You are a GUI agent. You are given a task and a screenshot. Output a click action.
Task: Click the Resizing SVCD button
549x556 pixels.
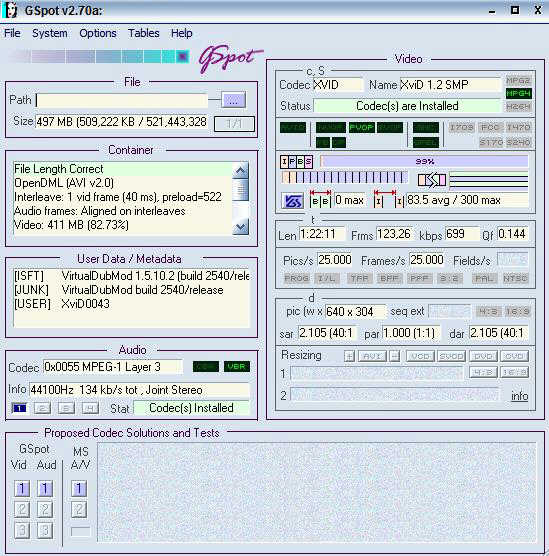(451, 356)
